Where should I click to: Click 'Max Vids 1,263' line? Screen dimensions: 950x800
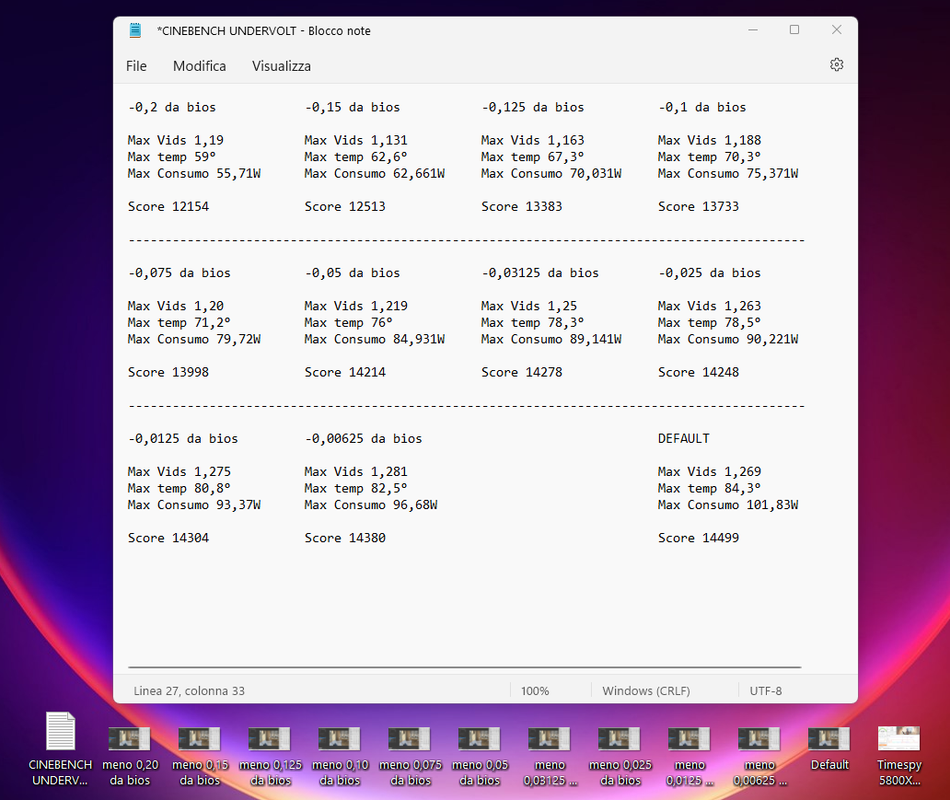709,306
